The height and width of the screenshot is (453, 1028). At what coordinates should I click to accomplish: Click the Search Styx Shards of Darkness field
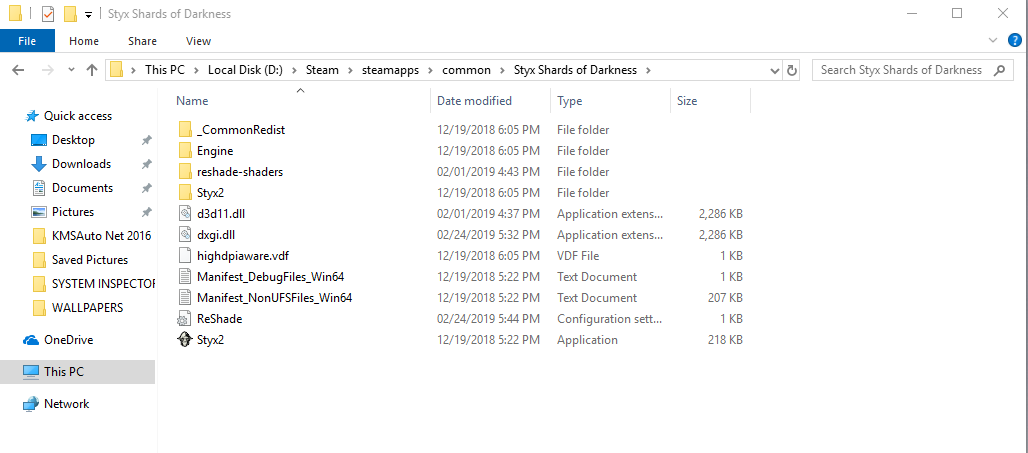913,69
